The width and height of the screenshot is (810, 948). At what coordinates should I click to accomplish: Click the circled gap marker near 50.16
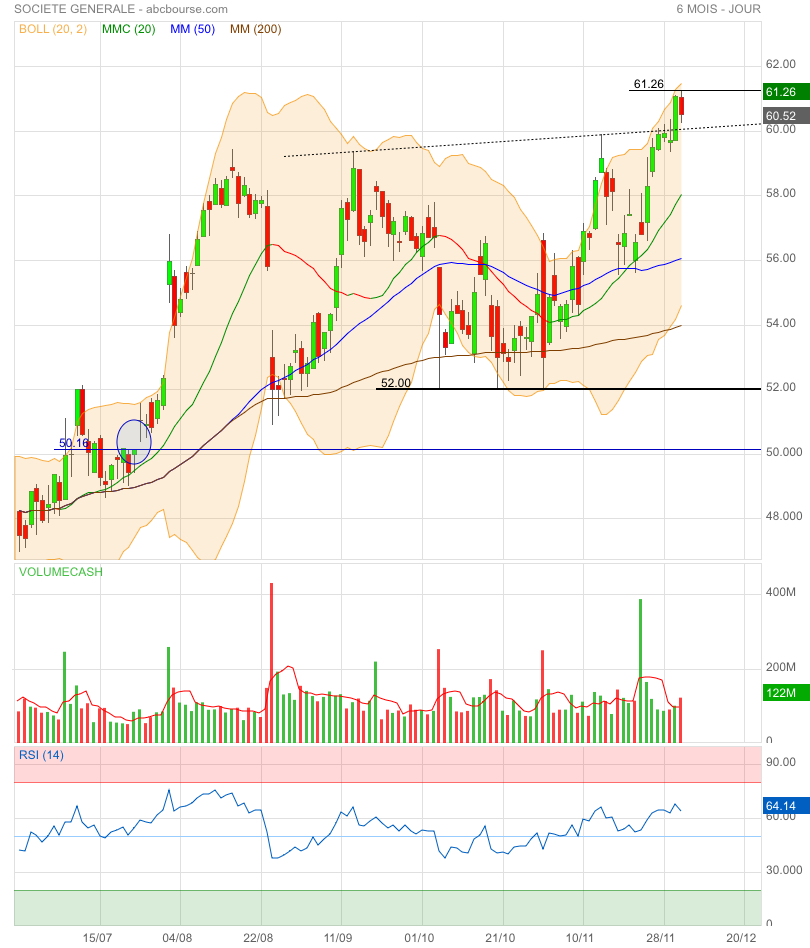click(134, 442)
